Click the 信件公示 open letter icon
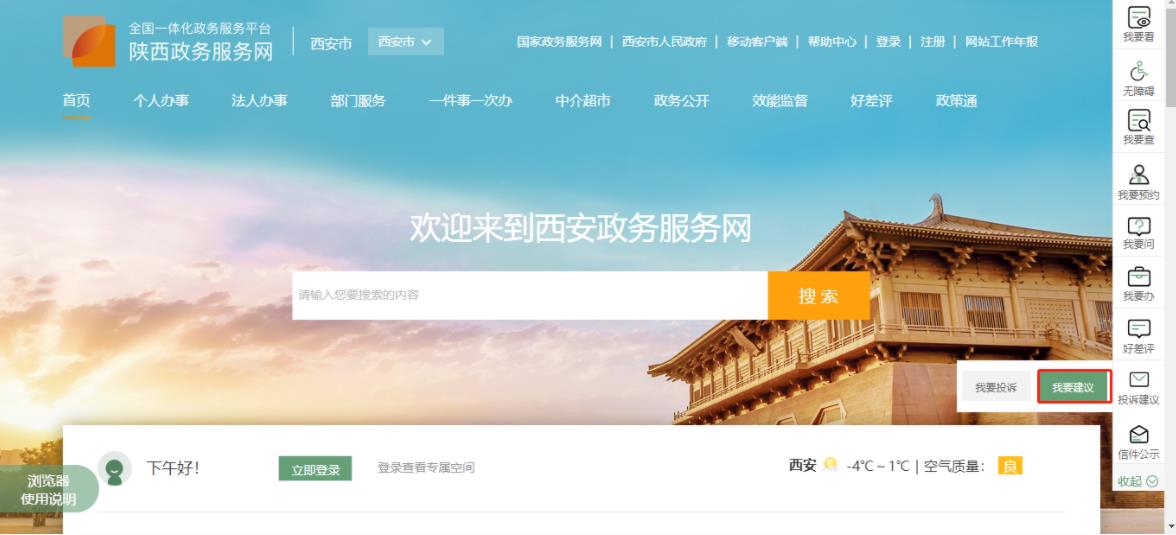The width and height of the screenshot is (1176, 535). click(1138, 434)
